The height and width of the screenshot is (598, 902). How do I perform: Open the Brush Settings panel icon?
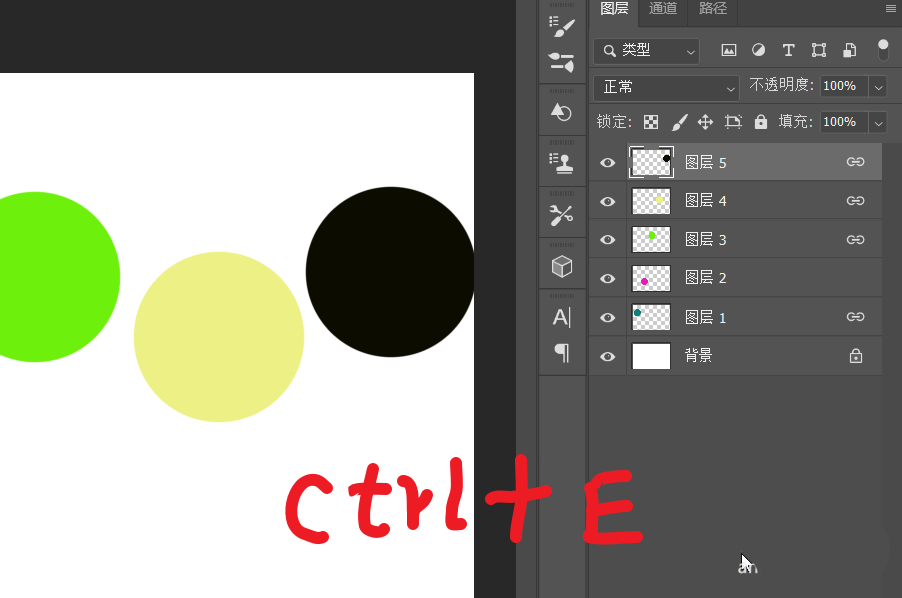[x=562, y=25]
